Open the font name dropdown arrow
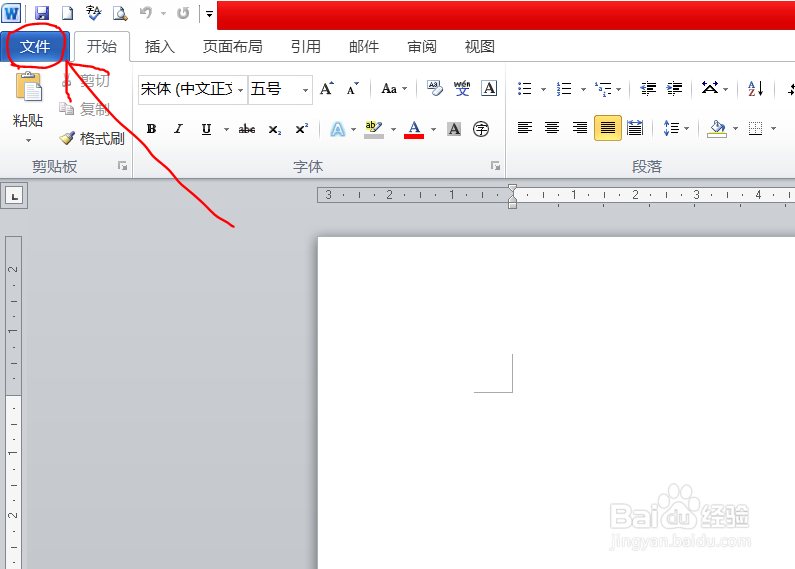 pyautogui.click(x=241, y=90)
